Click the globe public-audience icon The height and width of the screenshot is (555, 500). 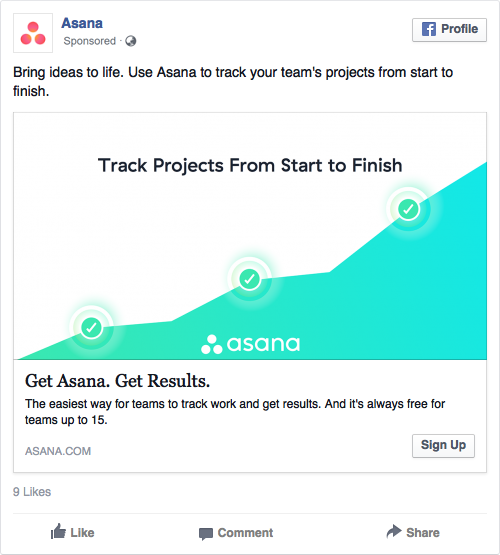click(131, 41)
